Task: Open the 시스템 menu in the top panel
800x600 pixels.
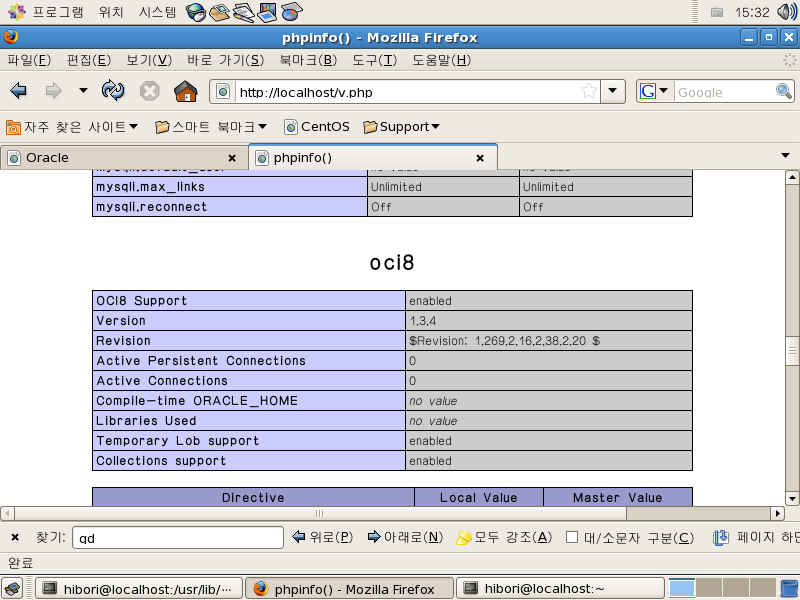Action: [158, 12]
